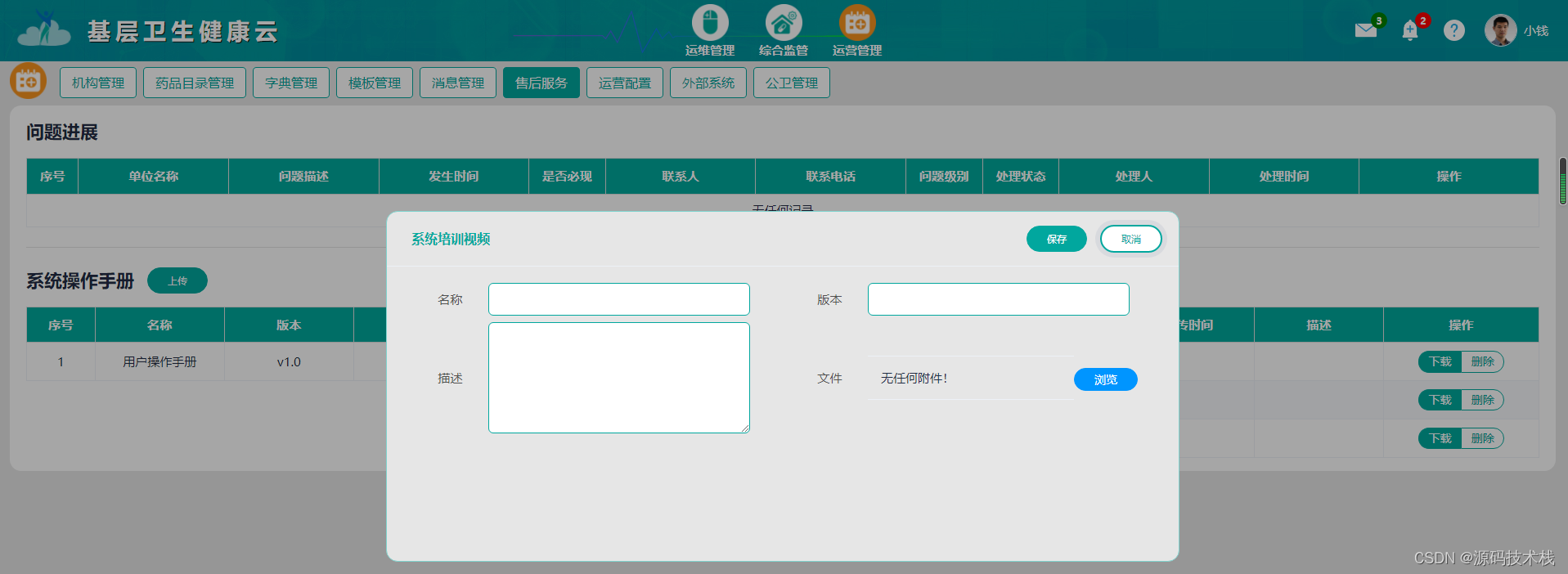Open the notification bell icon
This screenshot has width=1568, height=574.
(1410, 31)
